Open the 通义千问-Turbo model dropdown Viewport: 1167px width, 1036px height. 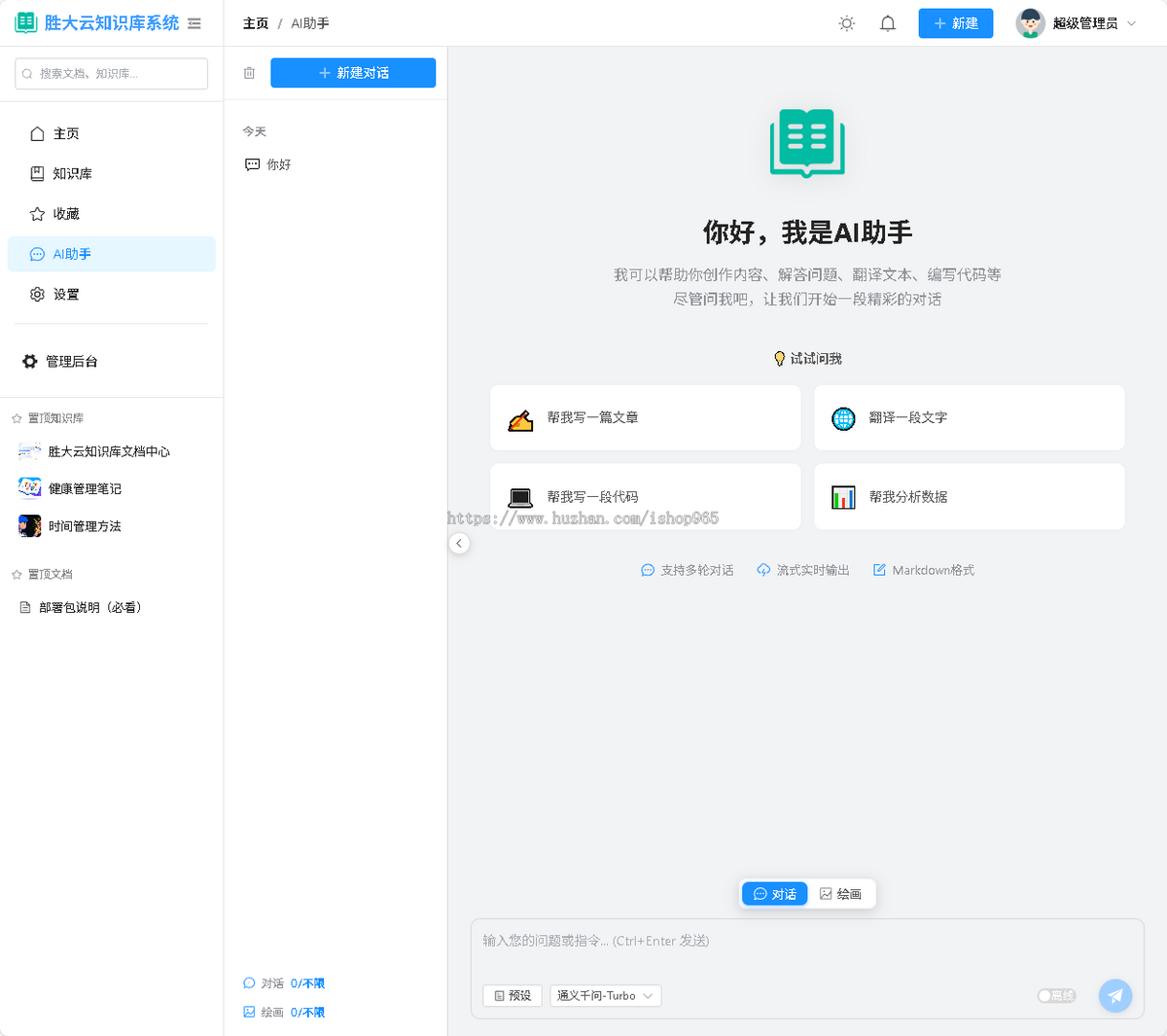coord(606,996)
